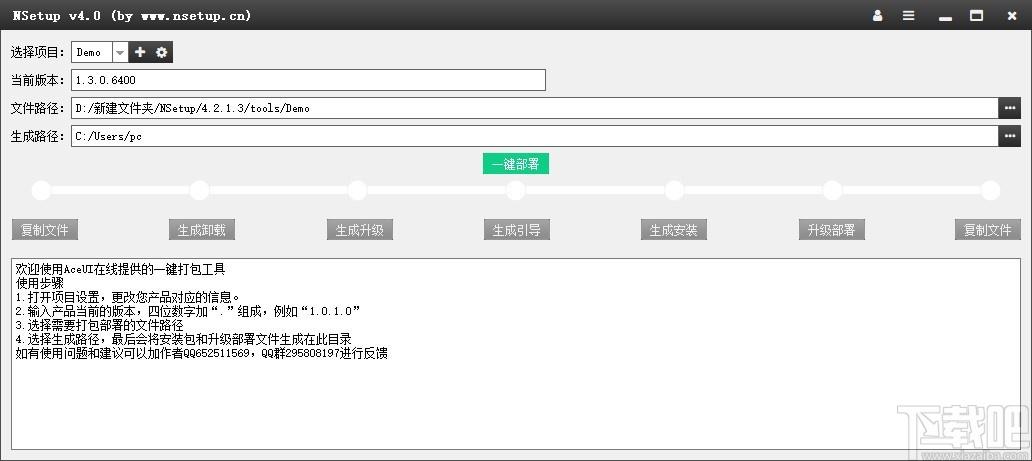Expand the Demo project dropdown
This screenshot has width=1032, height=461.
click(x=120, y=53)
